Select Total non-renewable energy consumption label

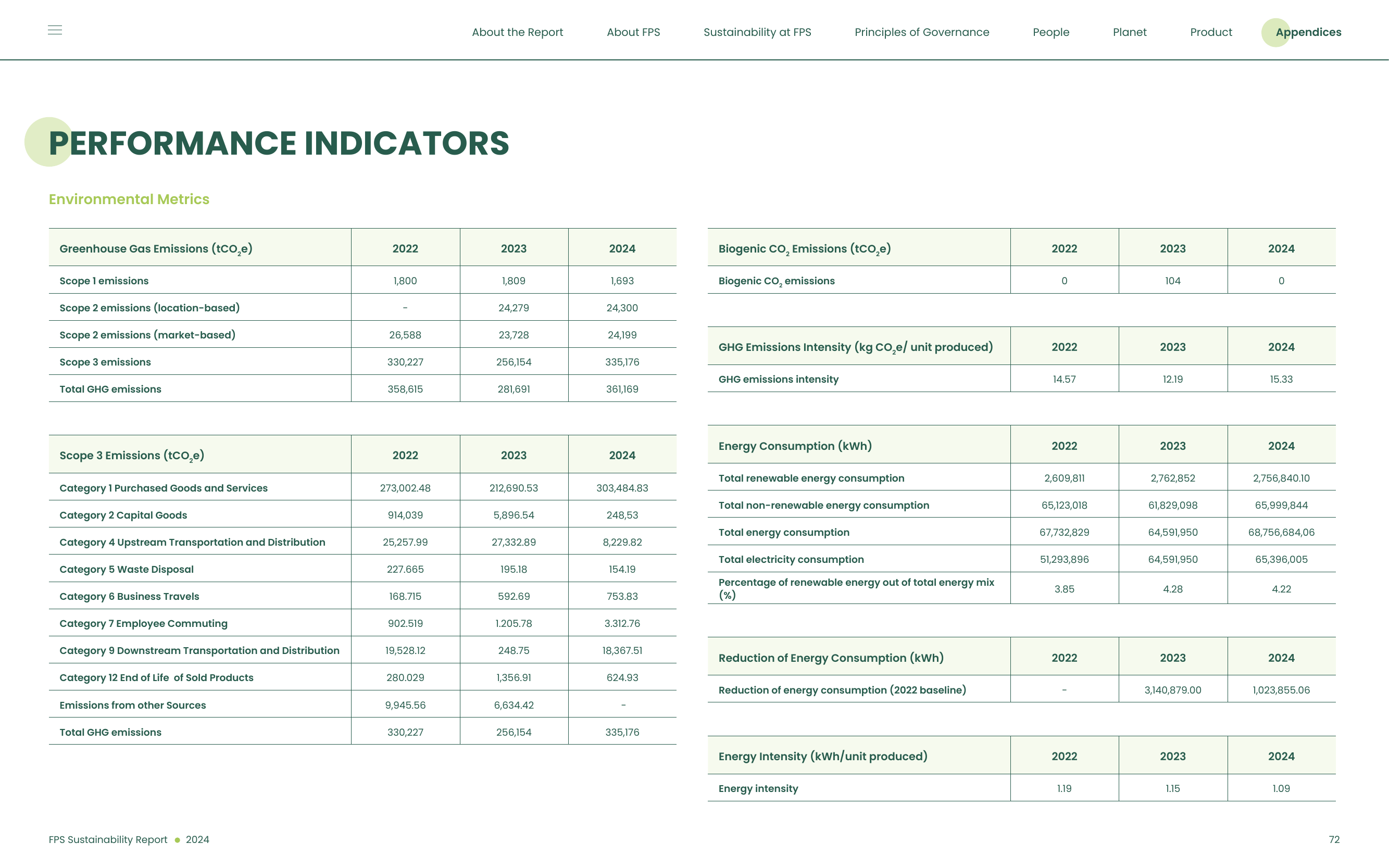point(823,505)
